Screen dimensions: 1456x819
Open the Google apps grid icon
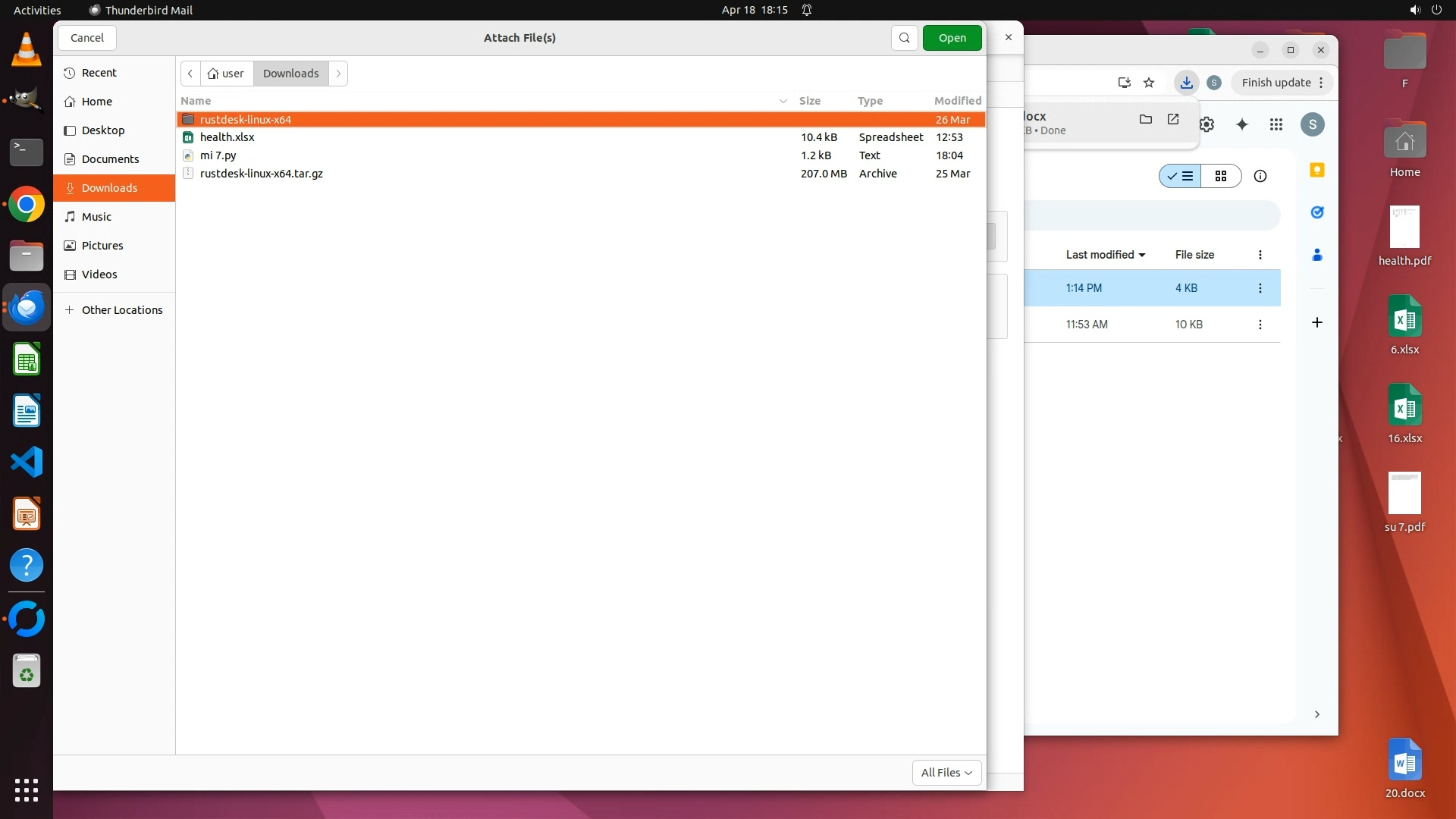click(x=1276, y=124)
